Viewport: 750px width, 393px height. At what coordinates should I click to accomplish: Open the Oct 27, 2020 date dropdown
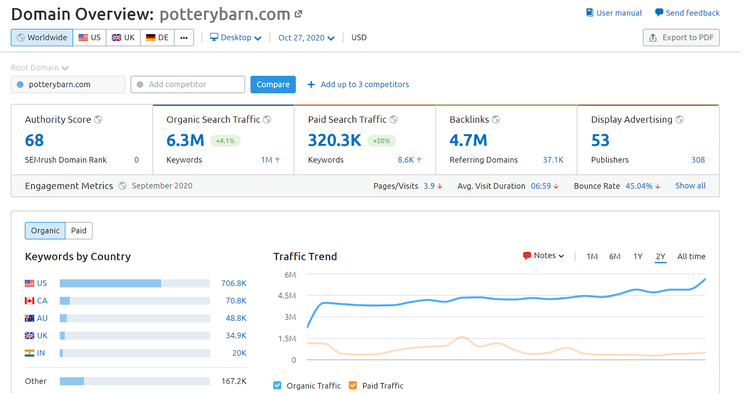coord(306,38)
